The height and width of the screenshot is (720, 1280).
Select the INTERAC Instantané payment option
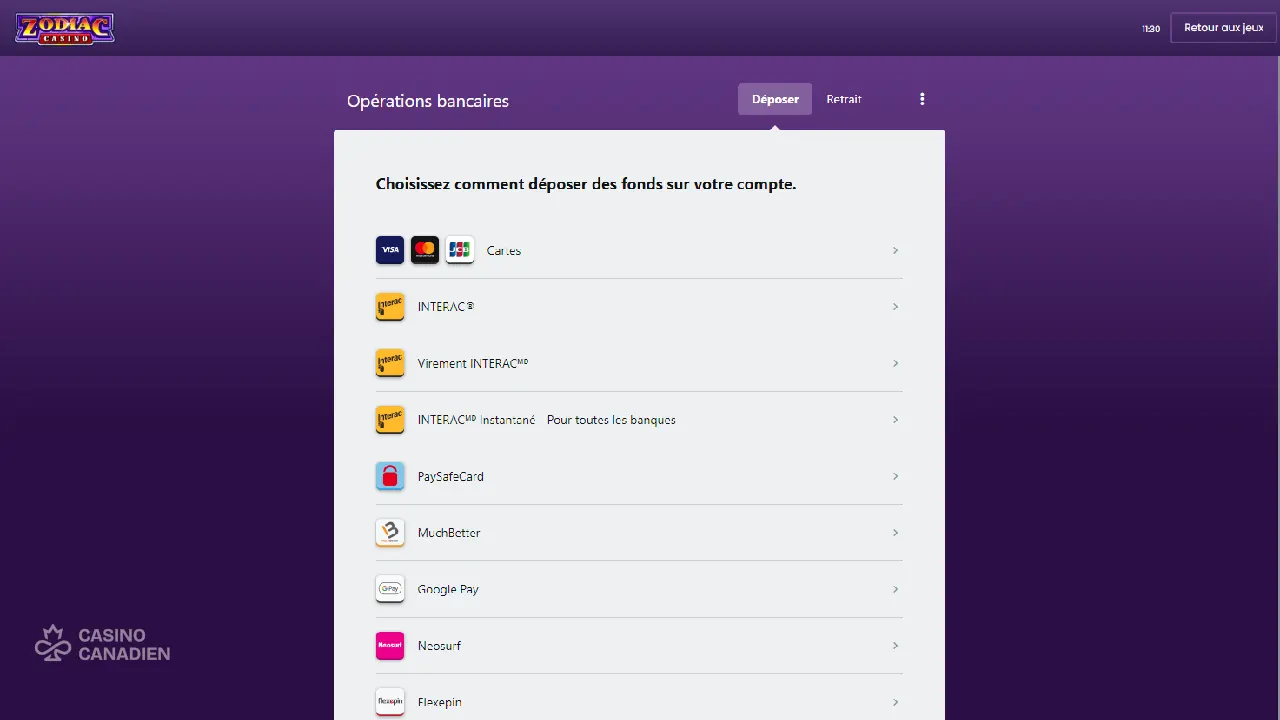pyautogui.click(x=639, y=420)
